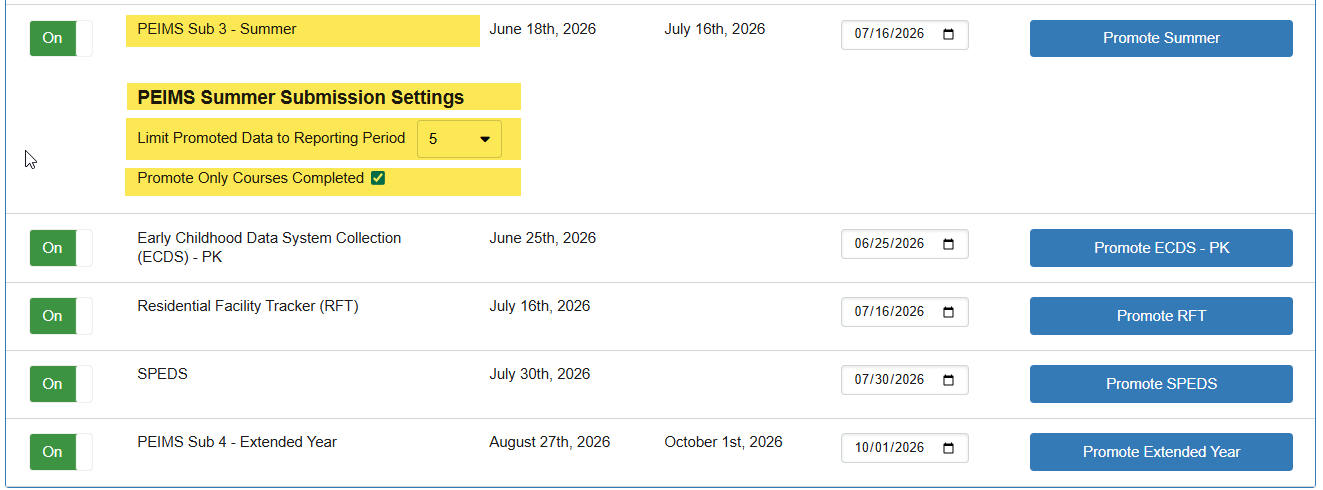Viewport: 1323px width, 490px height.
Task: Turn off PEIMS Sub 4 Extended Year toggle
Action: (x=60, y=452)
